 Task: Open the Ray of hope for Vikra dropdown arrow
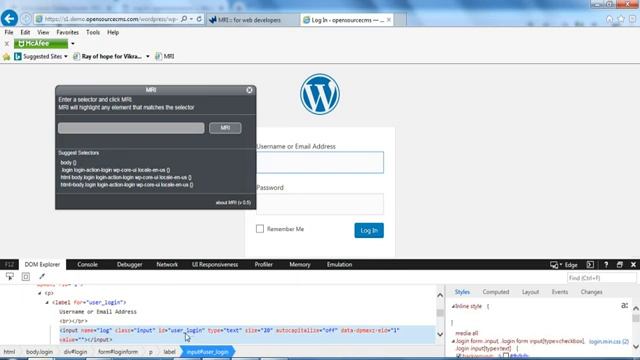tap(148, 57)
